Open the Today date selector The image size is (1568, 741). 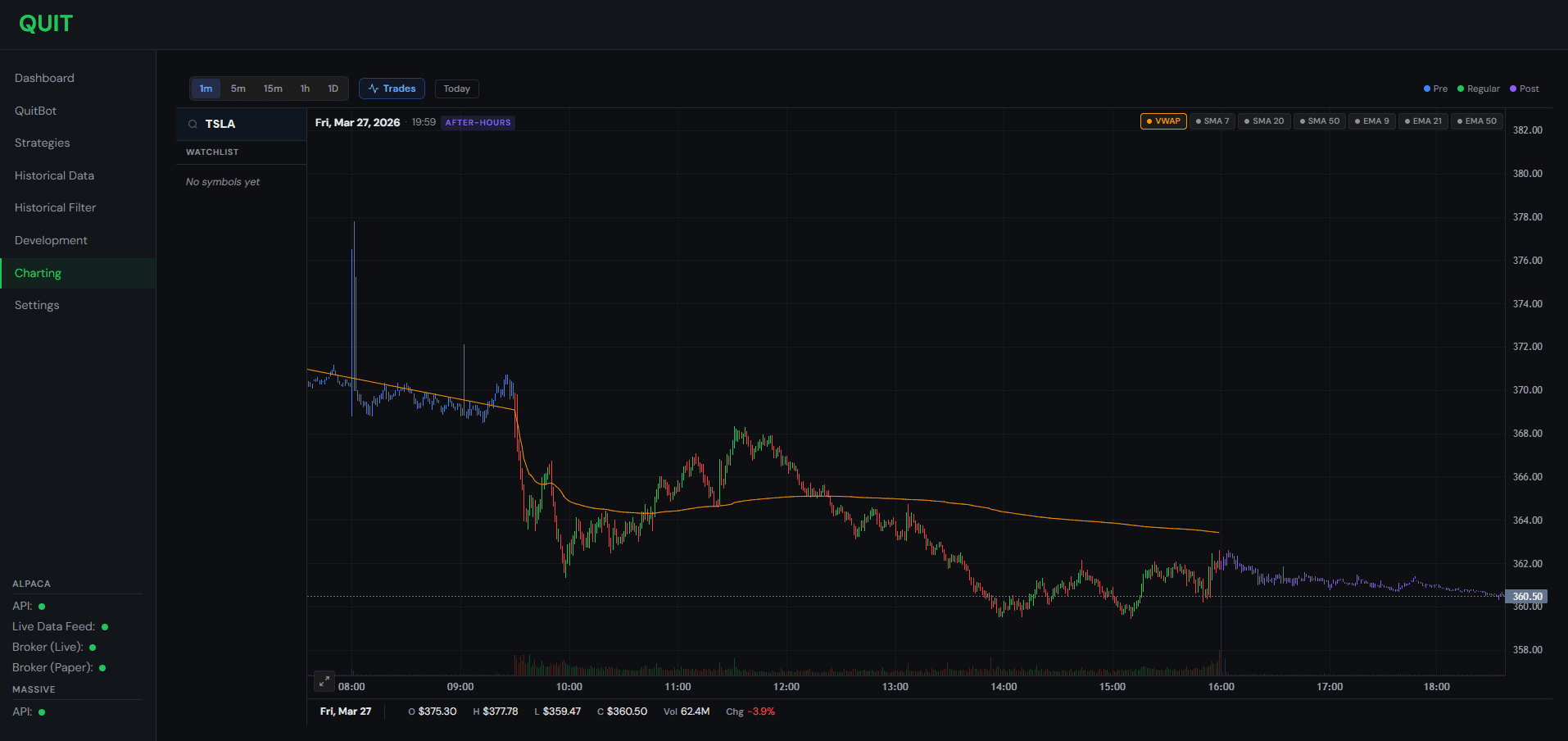[x=456, y=89]
